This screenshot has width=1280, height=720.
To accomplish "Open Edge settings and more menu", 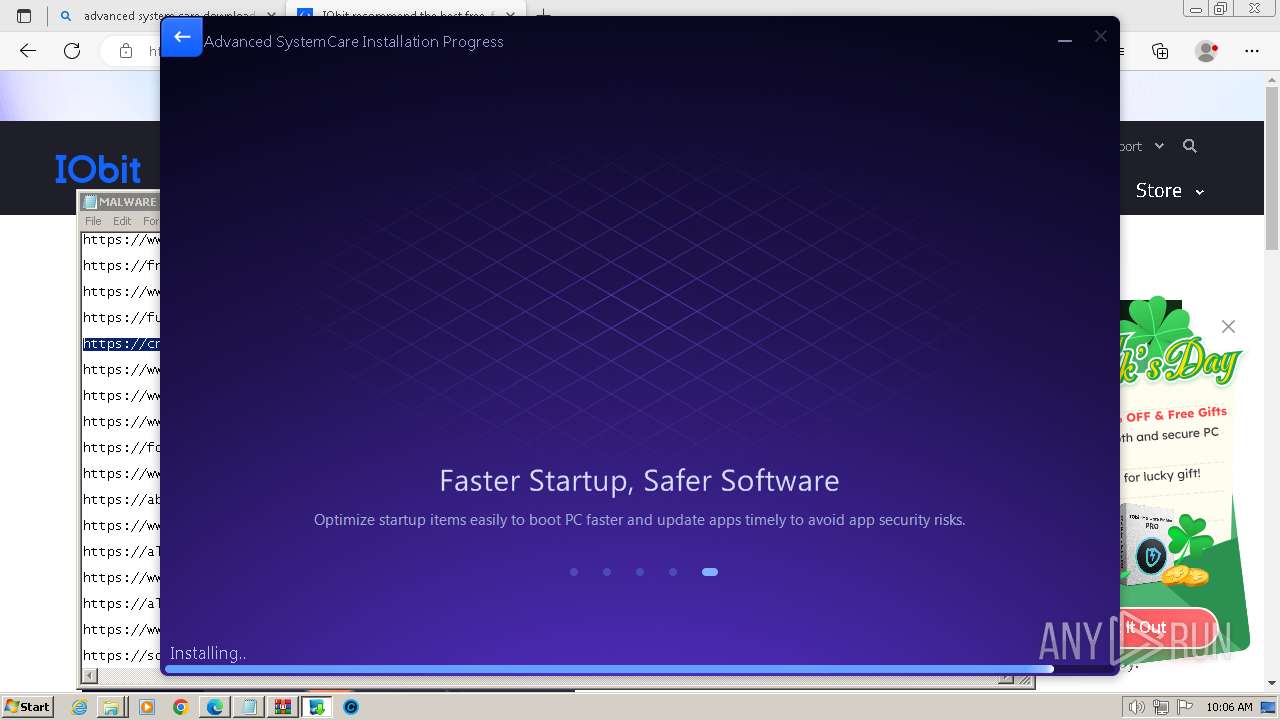I will 1252,51.
